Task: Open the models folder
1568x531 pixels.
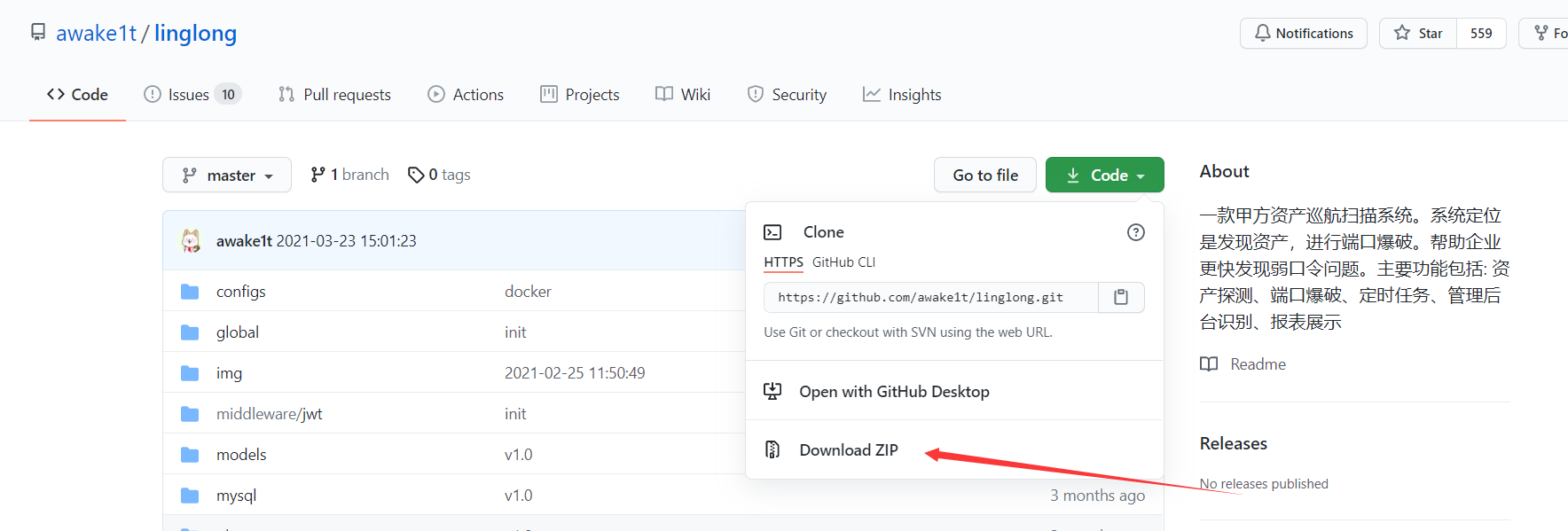Action: coord(241,454)
